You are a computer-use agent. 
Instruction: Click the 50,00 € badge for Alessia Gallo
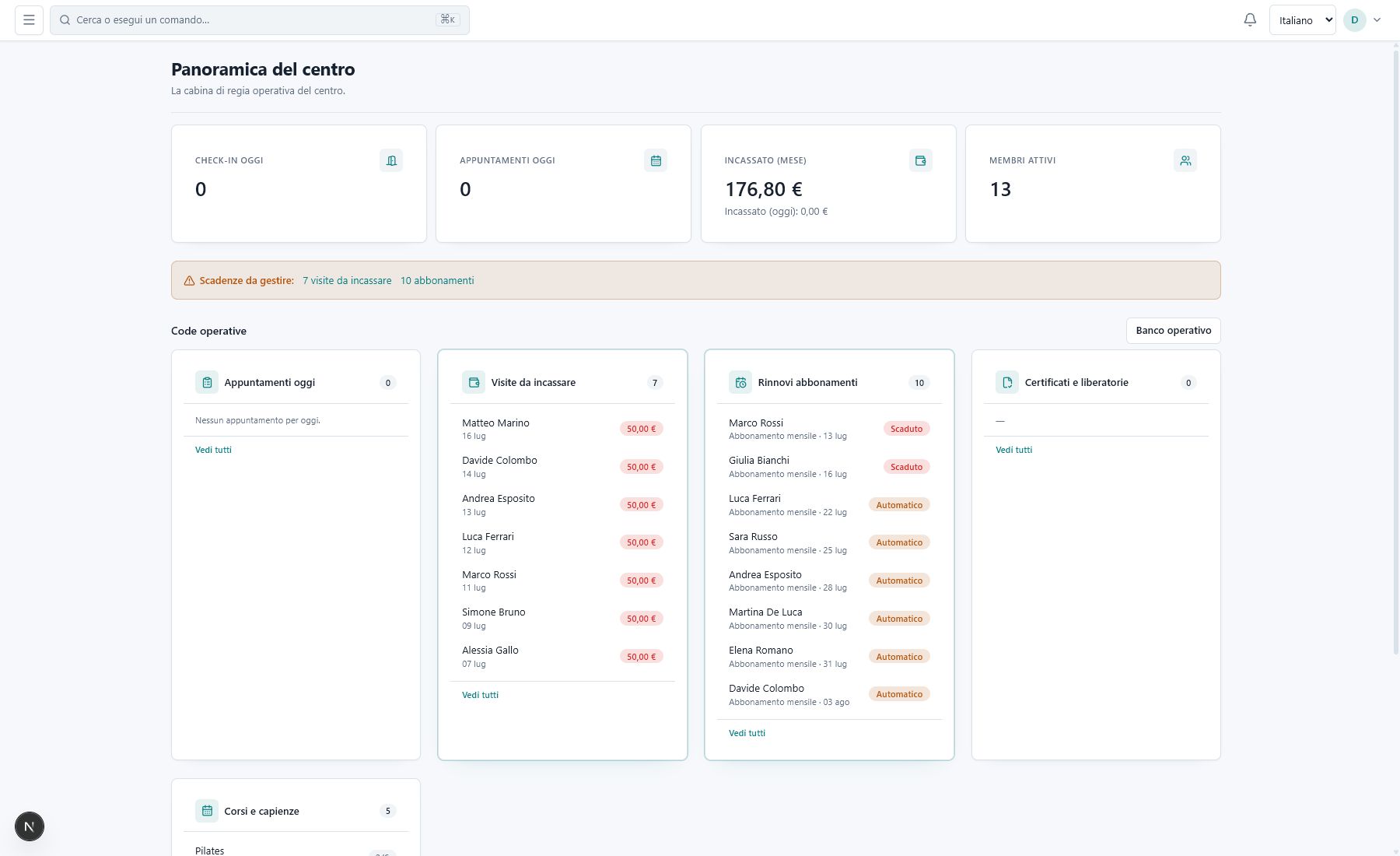pyautogui.click(x=641, y=657)
